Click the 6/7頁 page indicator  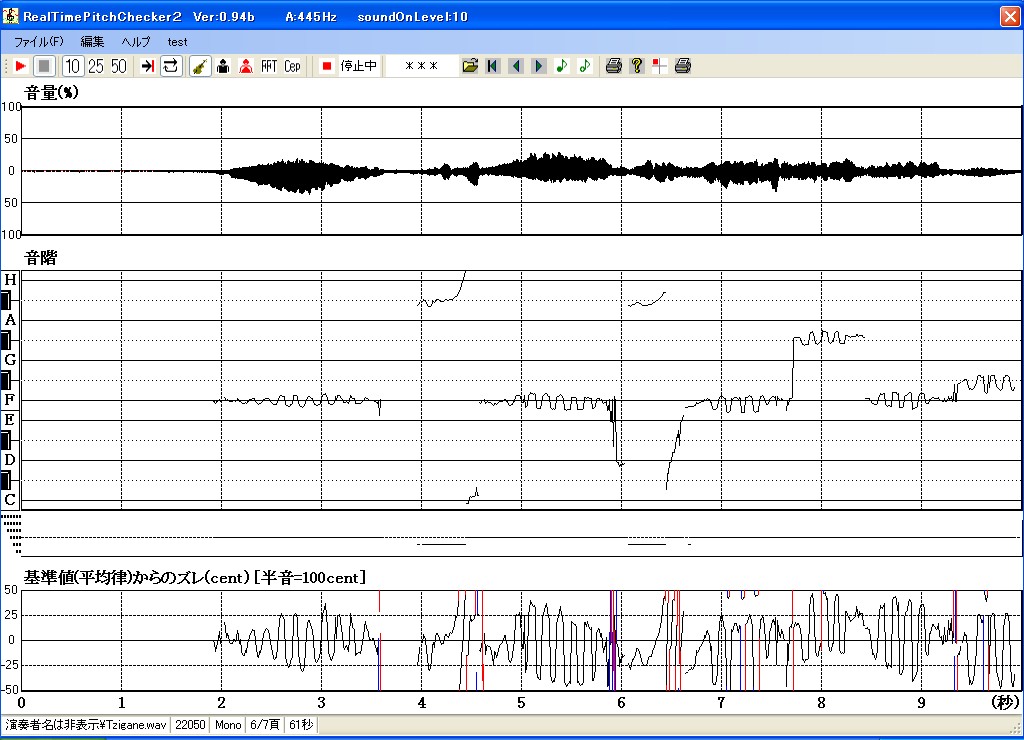click(264, 725)
